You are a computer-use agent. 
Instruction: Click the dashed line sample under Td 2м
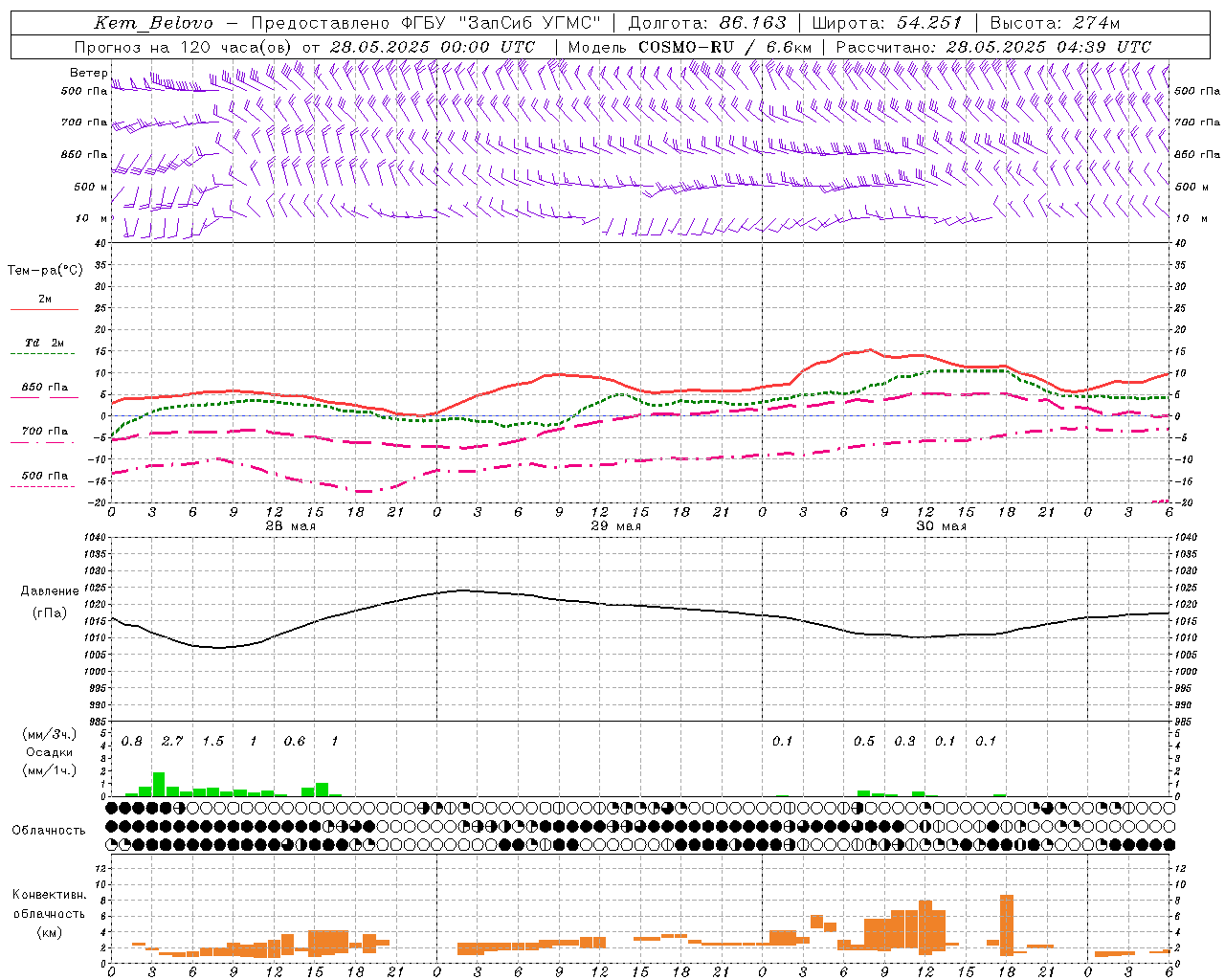[44, 354]
